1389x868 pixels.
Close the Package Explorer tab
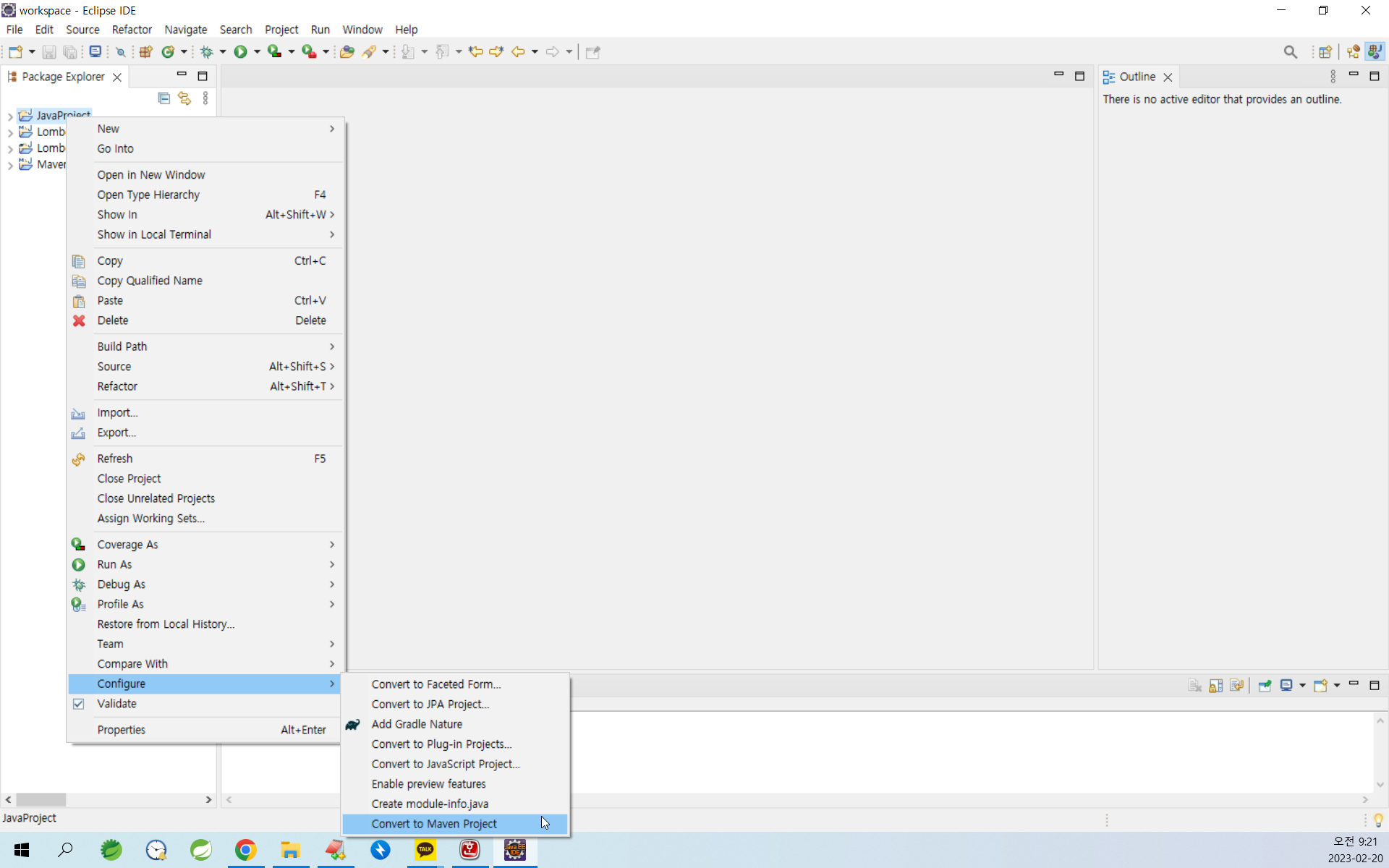coord(117,77)
